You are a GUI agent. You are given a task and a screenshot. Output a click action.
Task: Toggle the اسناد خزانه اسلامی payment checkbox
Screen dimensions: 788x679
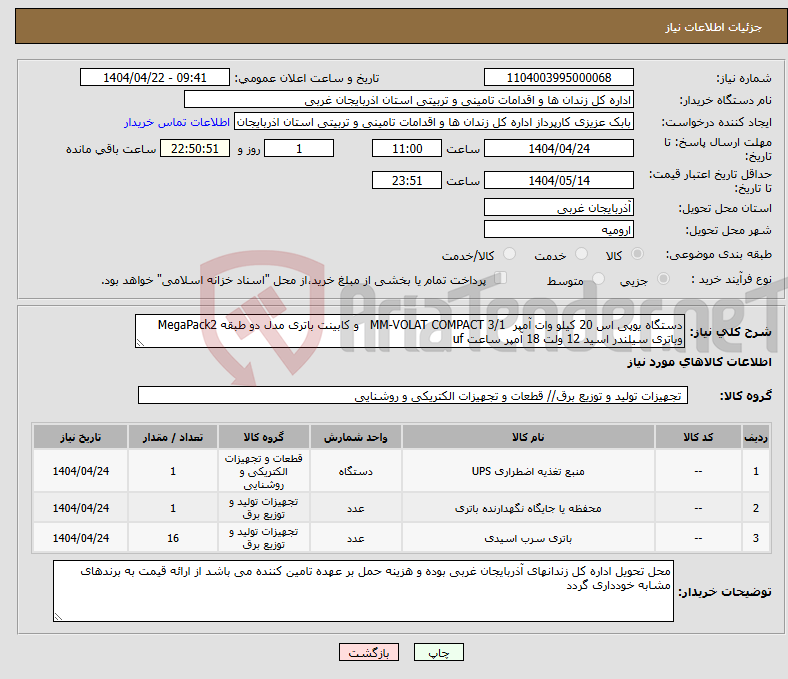pyautogui.click(x=500, y=277)
